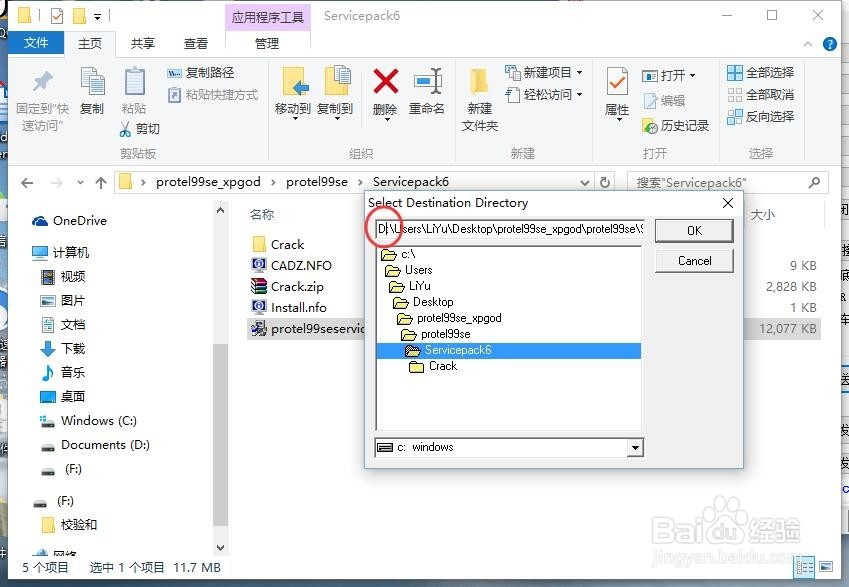Screen dimensions: 849x587
Task: Select c:\ in the directory tree
Action: 399,254
